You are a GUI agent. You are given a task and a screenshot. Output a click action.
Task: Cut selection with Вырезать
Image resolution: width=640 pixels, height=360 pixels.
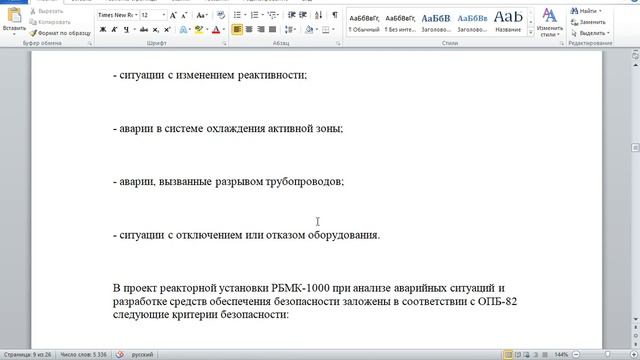[x=47, y=11]
